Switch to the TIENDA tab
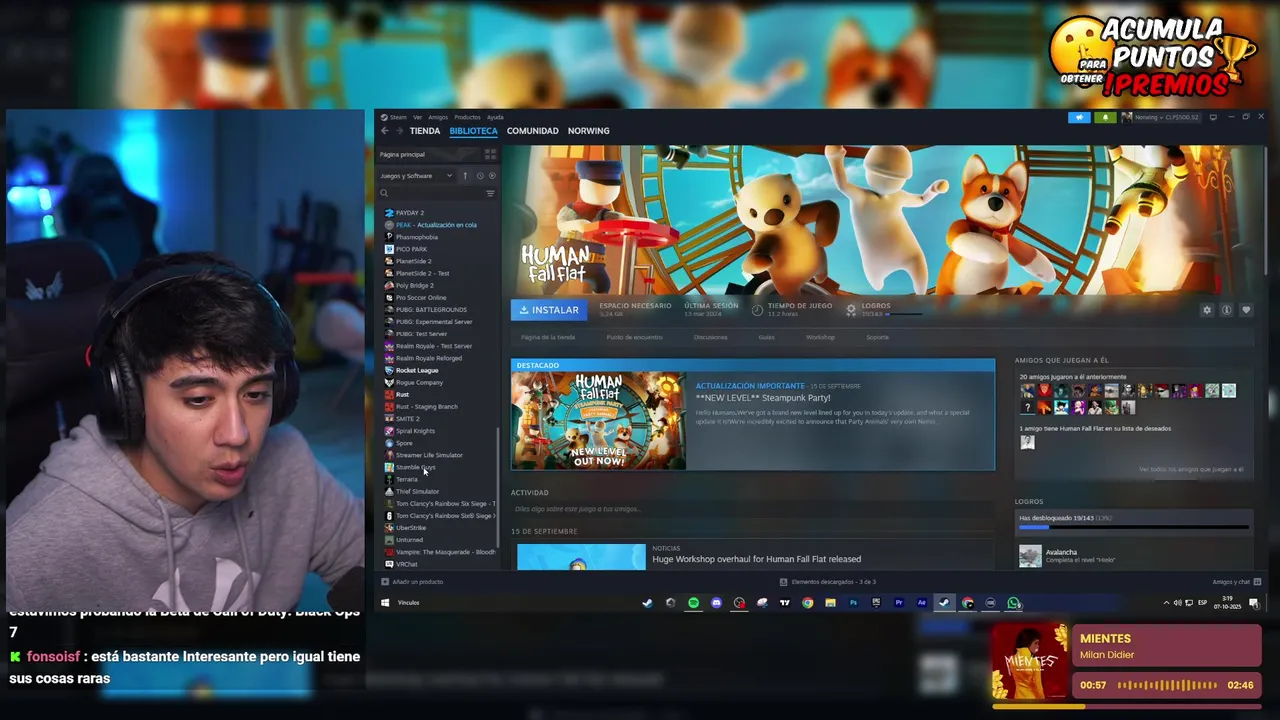 [x=425, y=131]
